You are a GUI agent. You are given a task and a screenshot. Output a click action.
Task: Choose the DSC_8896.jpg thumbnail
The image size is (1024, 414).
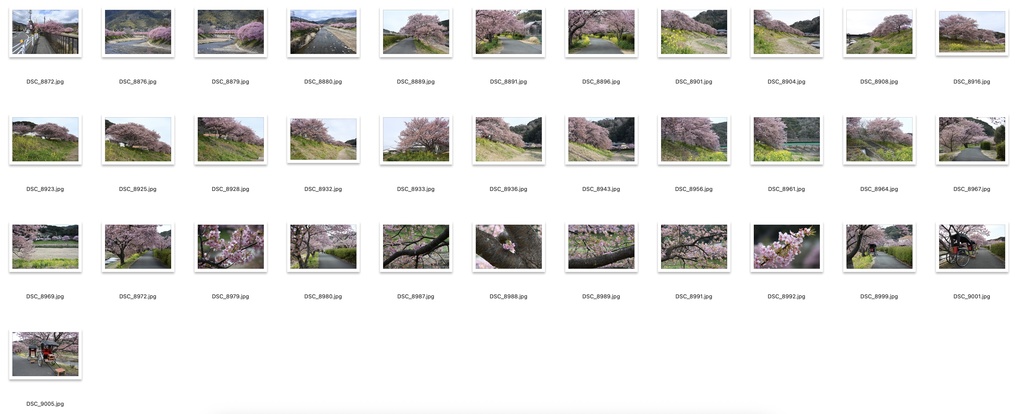point(601,32)
